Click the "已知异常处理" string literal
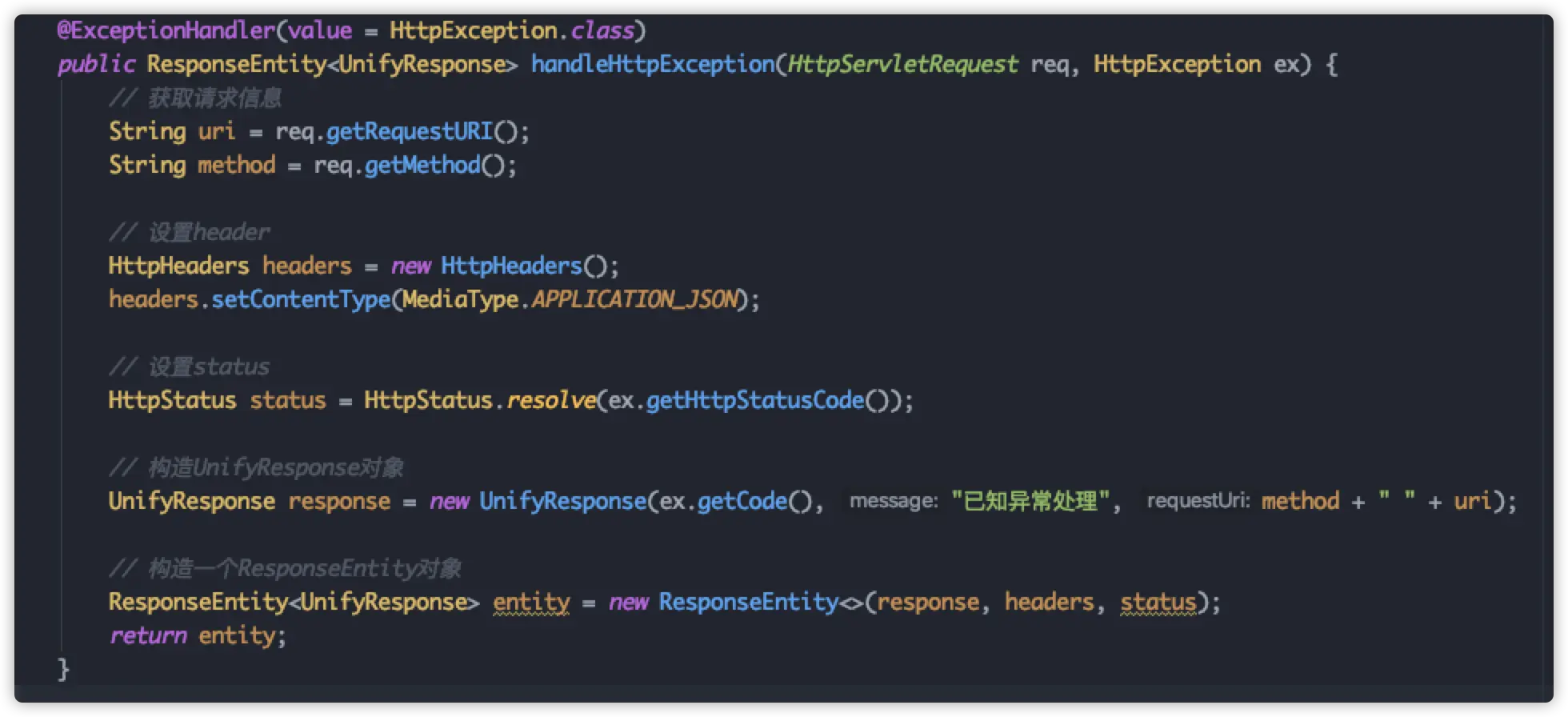This screenshot has width=1568, height=717. pos(1030,501)
